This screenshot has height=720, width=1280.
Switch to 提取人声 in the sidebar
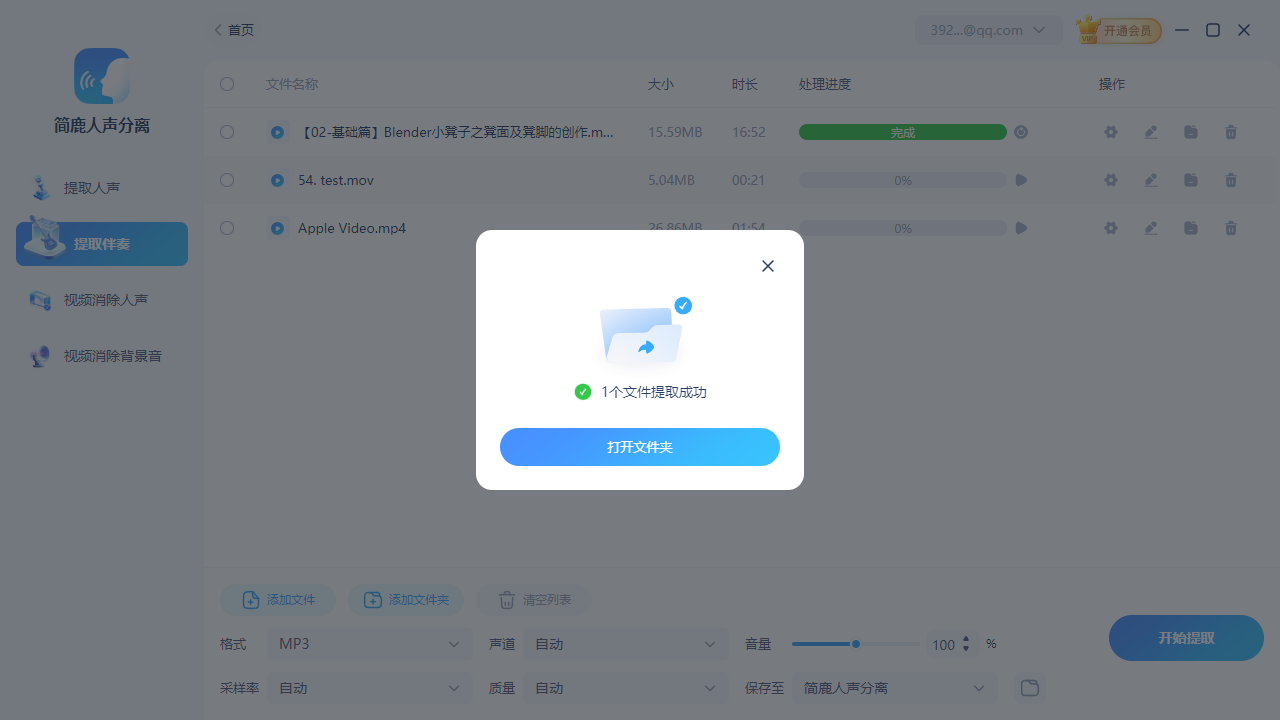100,187
